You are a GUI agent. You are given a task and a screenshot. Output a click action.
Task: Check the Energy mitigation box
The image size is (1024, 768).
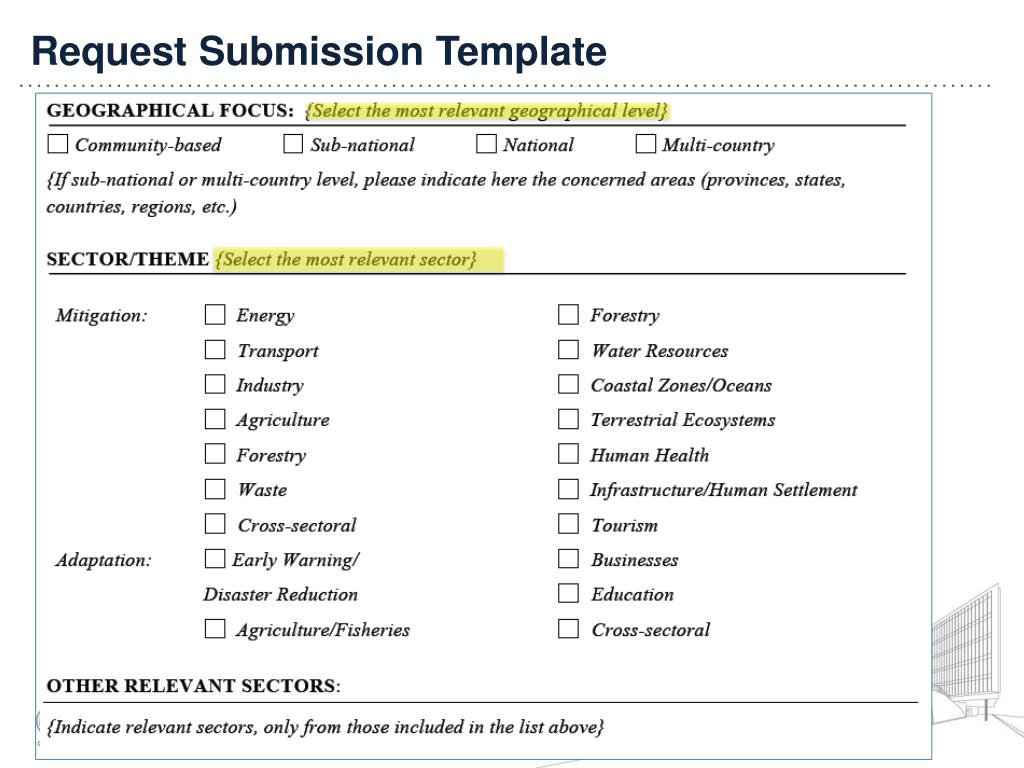(x=215, y=314)
